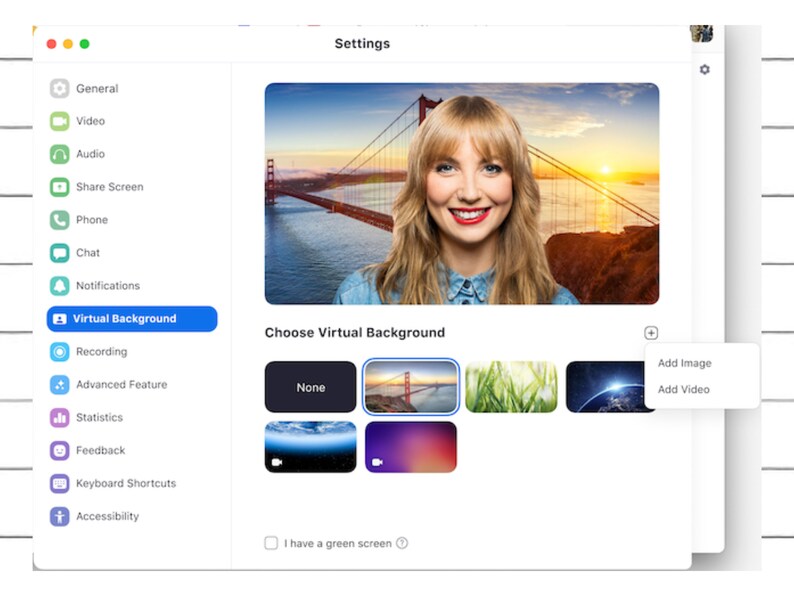Click the Audio headphones icon
794x596 pixels.
pos(60,154)
